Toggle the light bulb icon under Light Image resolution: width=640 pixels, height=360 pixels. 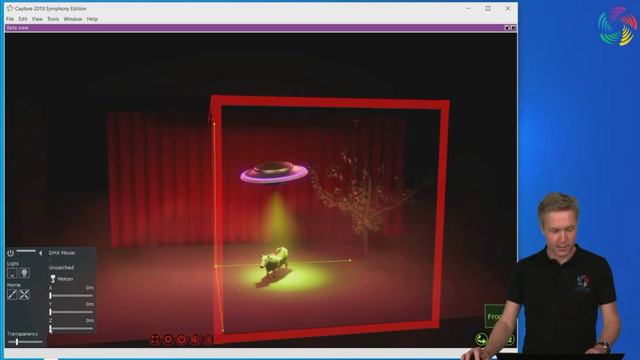point(24,273)
